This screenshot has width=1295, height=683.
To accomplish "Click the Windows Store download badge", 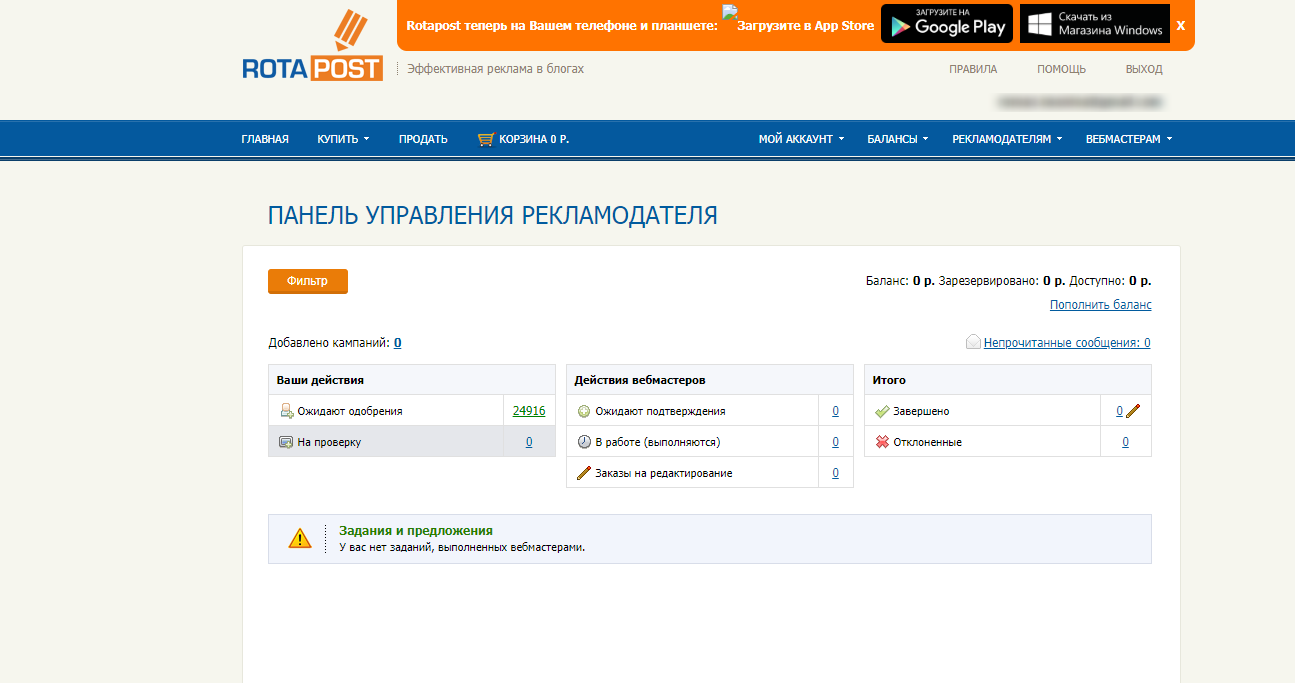I will click(x=1094, y=23).
